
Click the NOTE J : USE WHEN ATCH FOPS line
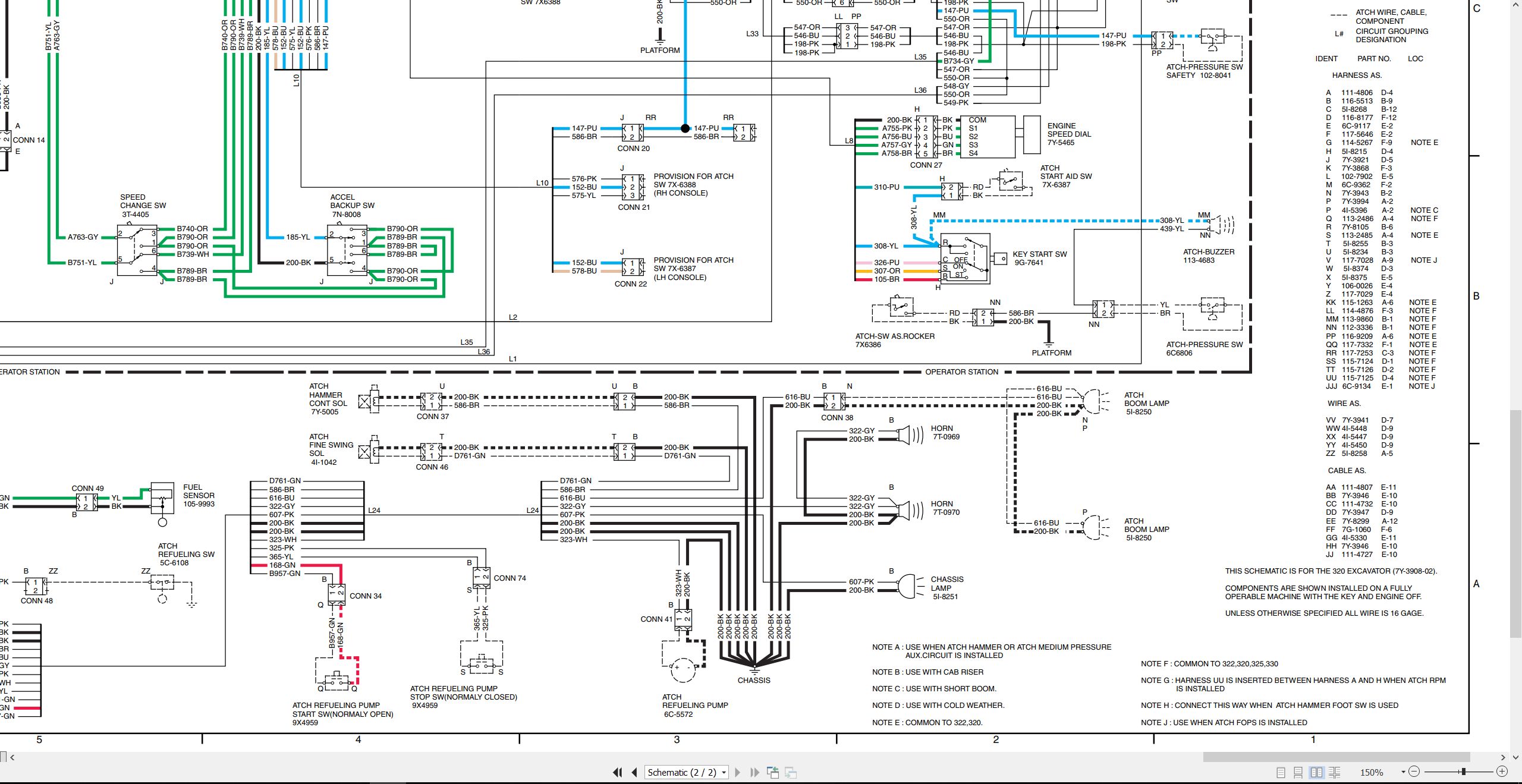[1224, 723]
